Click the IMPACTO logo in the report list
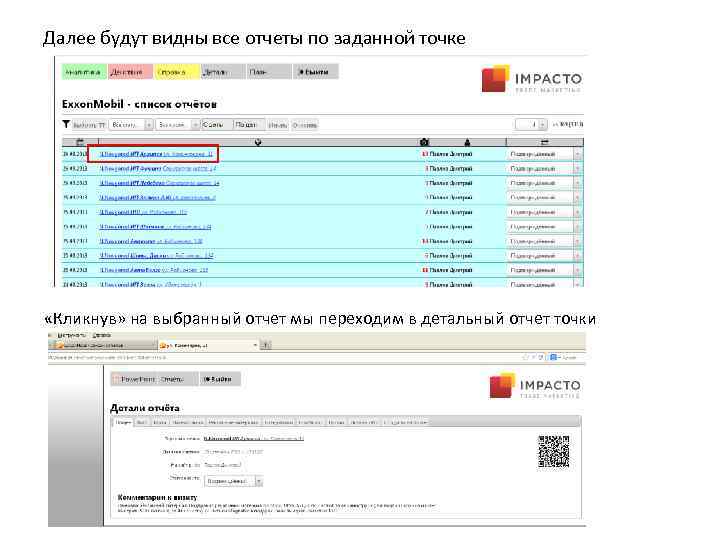Viewport: 720px width, 540px height. (x=532, y=79)
